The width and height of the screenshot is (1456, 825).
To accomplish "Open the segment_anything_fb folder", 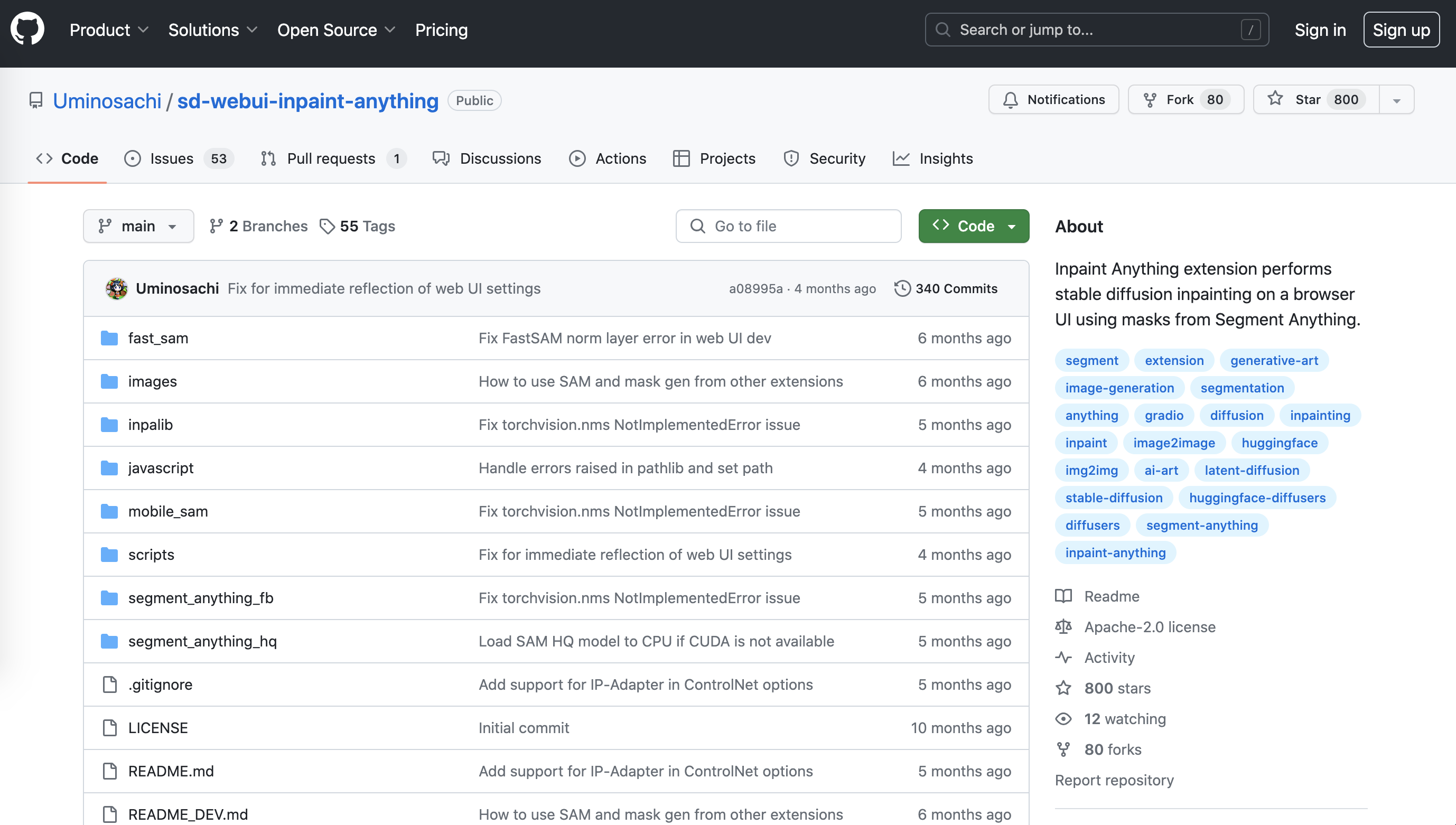I will 201,597.
